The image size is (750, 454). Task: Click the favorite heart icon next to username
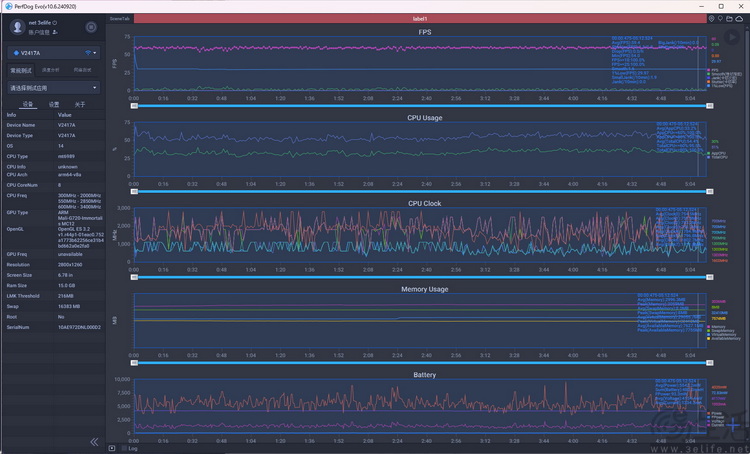click(x=55, y=22)
